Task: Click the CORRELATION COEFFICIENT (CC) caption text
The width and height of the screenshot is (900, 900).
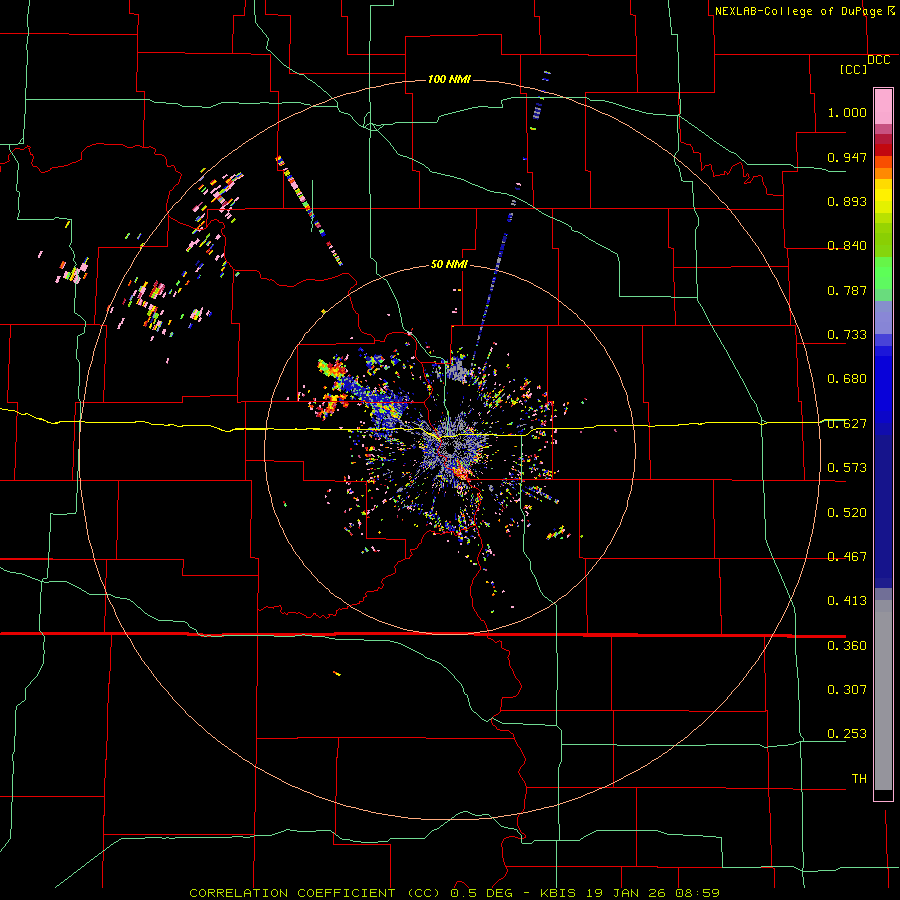Action: coord(315,893)
